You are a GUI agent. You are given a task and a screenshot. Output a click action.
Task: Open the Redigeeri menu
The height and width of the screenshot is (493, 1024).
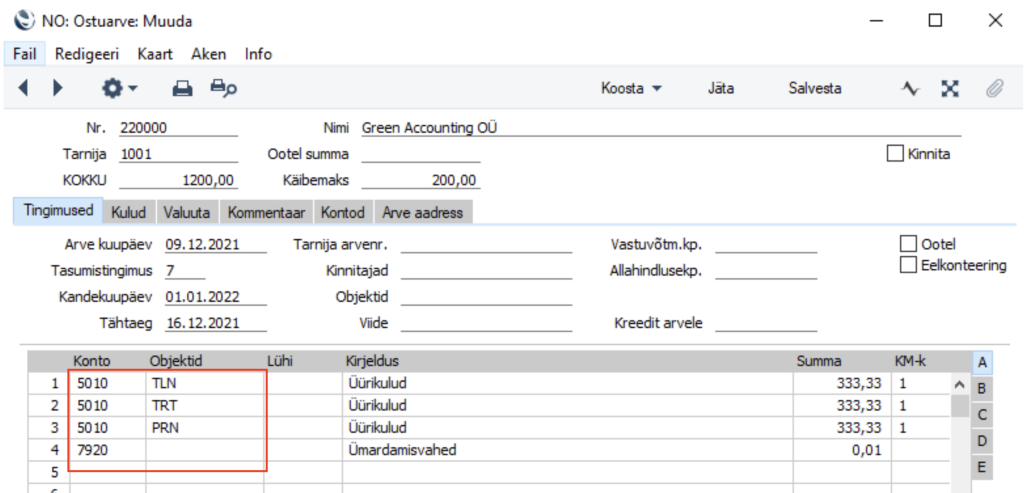[87, 54]
